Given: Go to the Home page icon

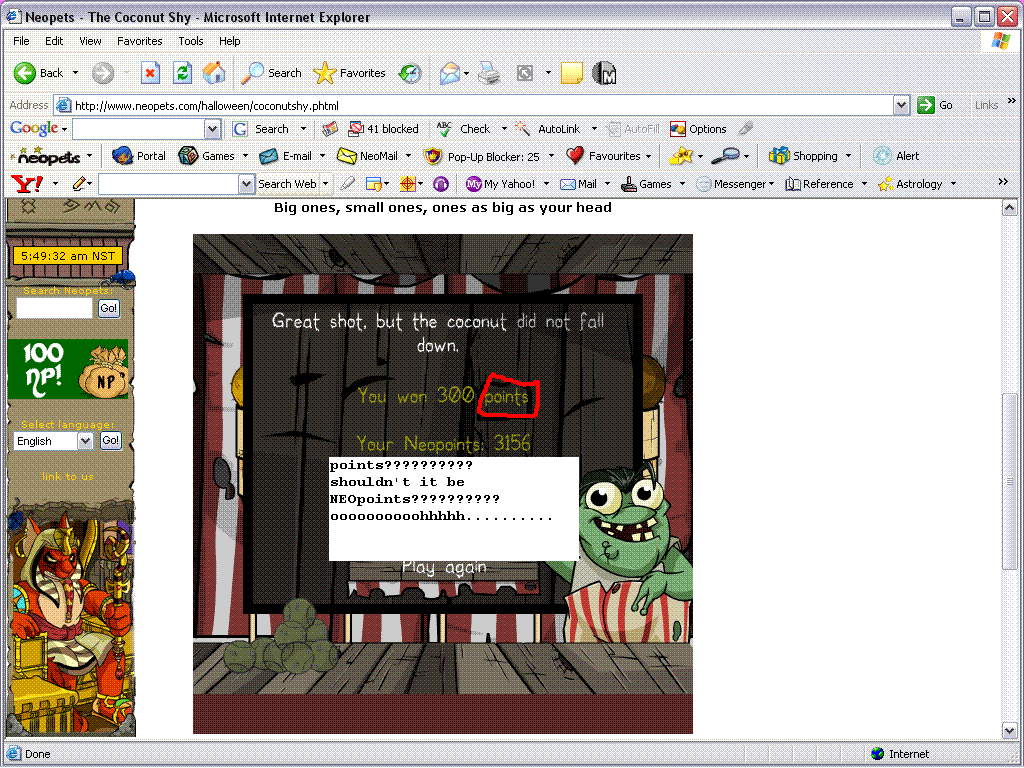Looking at the screenshot, I should pos(214,73).
